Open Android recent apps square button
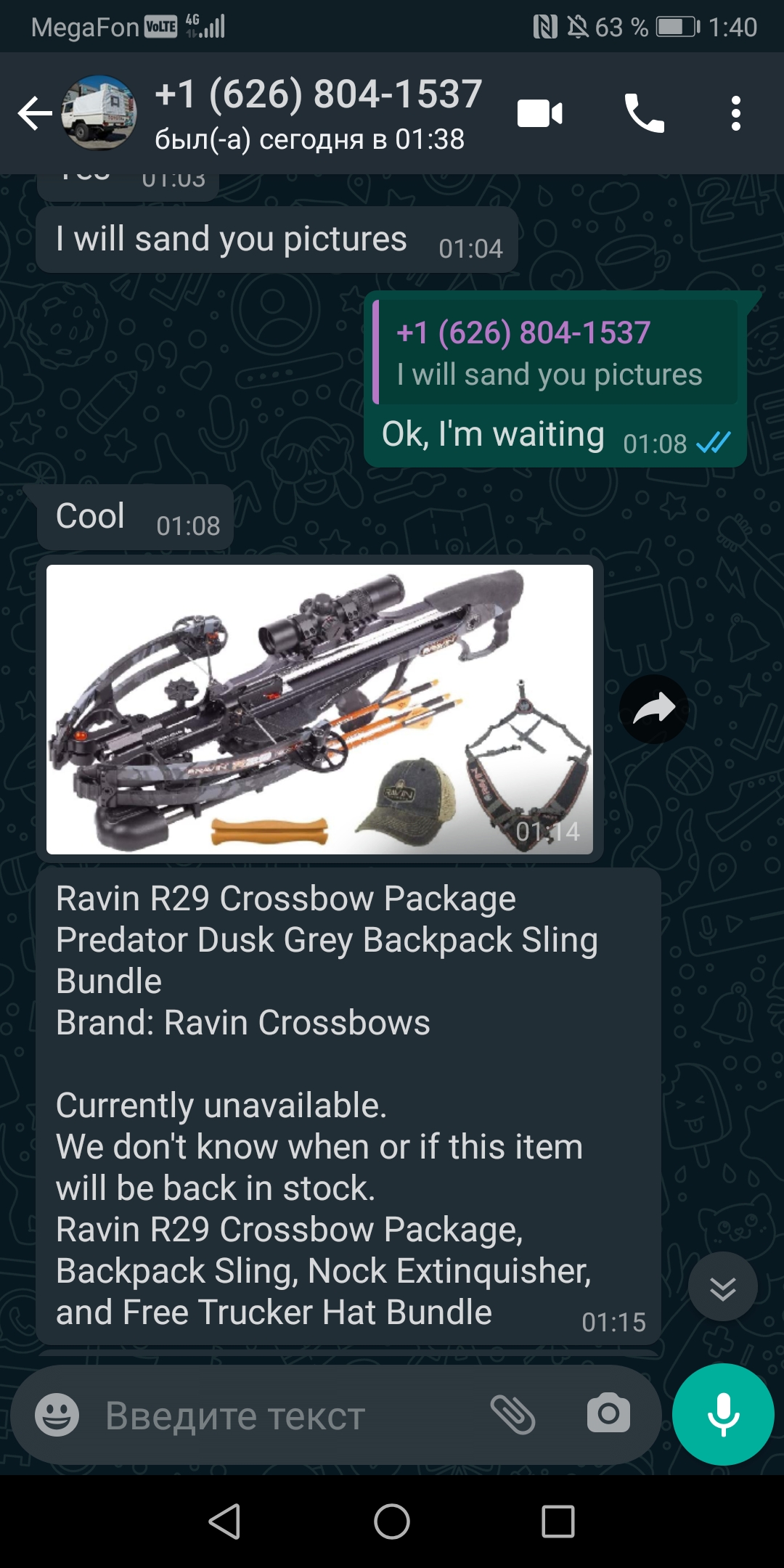Screen dimensions: 784x1568 coord(558,1522)
